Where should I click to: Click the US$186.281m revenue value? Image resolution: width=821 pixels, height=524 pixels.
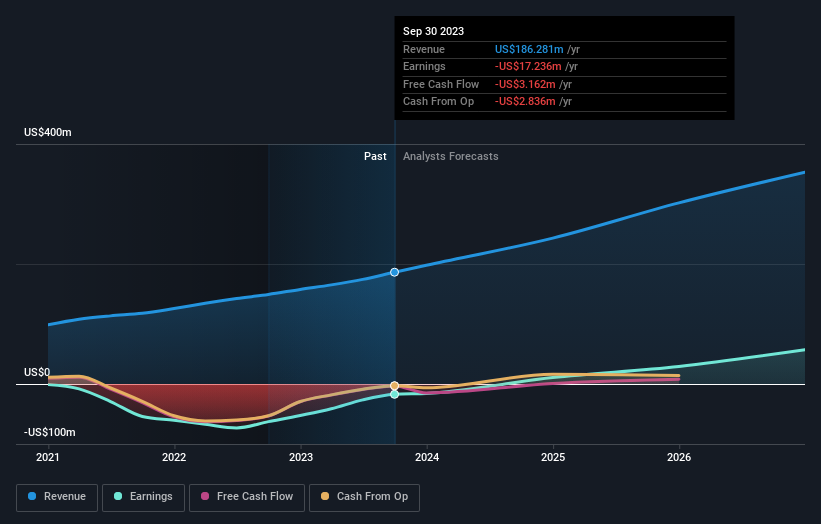pos(529,49)
